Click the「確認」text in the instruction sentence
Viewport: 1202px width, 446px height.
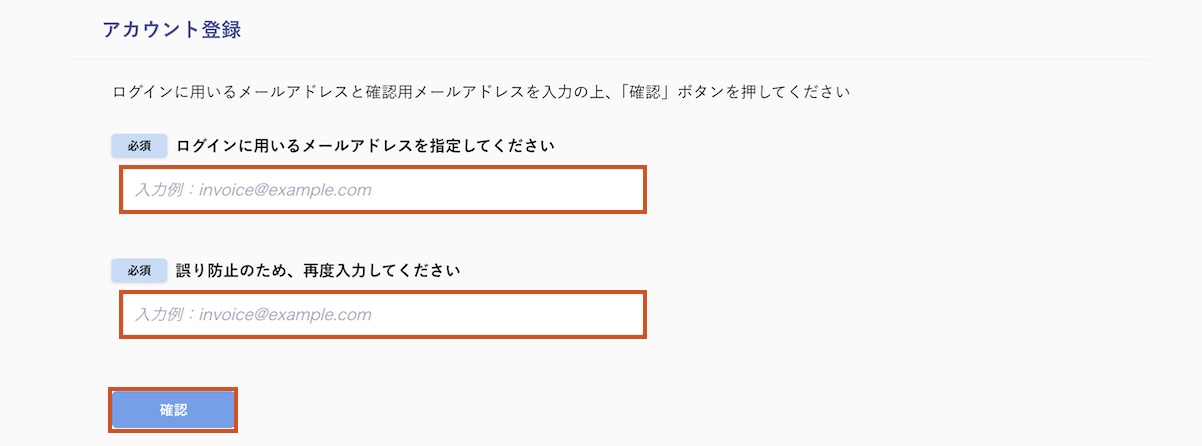point(647,93)
